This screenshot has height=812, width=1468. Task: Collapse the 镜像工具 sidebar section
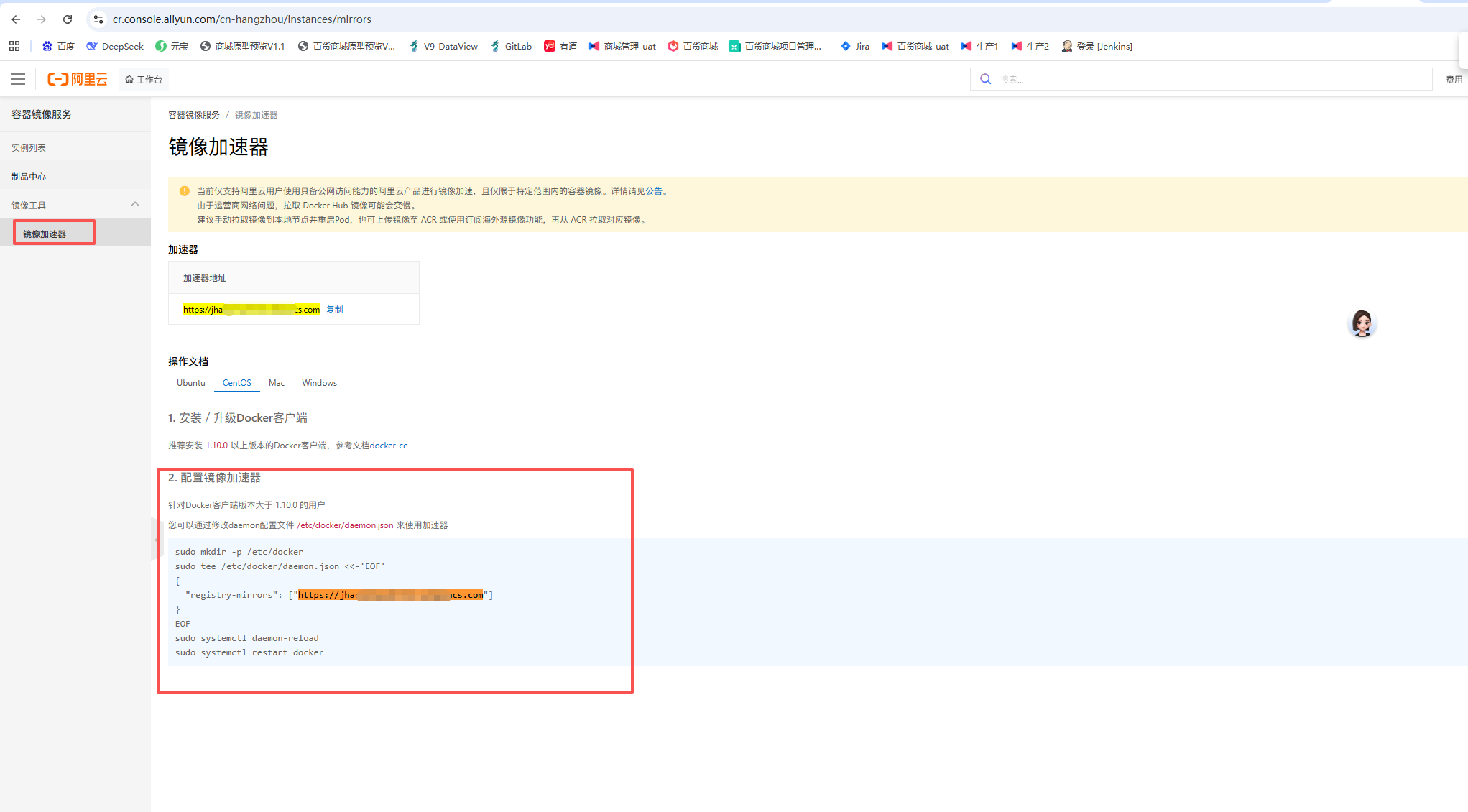(x=135, y=205)
